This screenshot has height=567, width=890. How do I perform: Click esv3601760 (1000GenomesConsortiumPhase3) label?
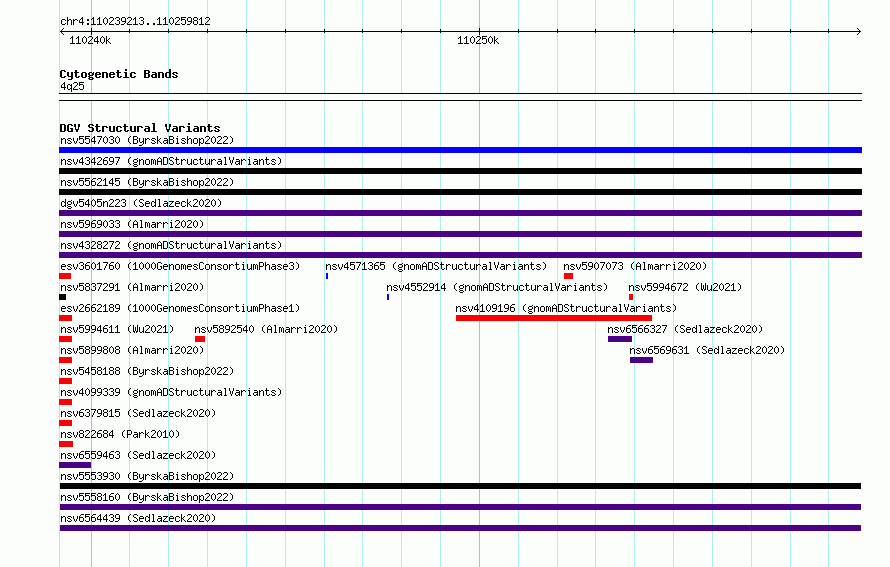click(180, 266)
